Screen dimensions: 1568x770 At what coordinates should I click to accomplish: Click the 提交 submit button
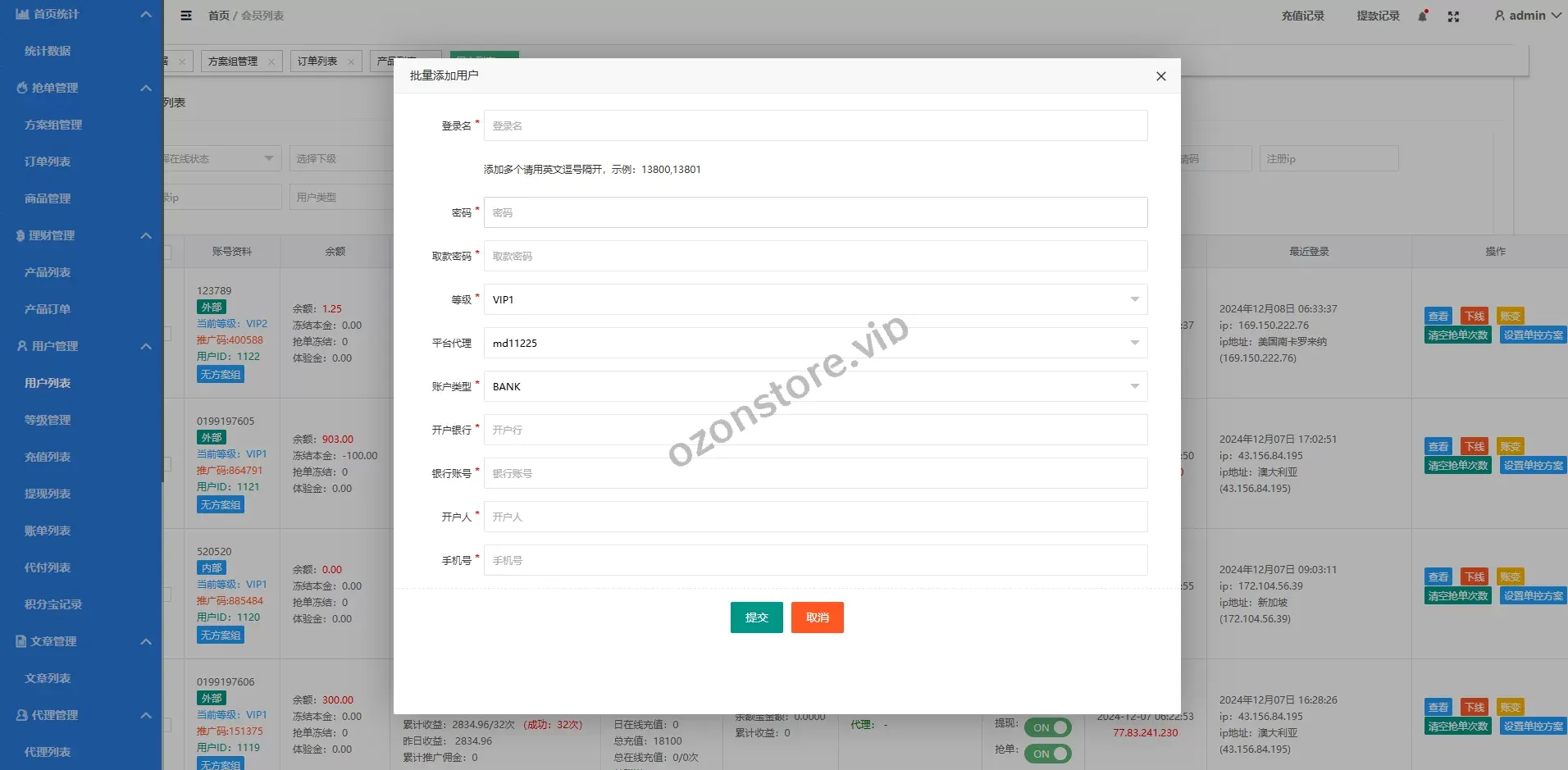pyautogui.click(x=756, y=617)
